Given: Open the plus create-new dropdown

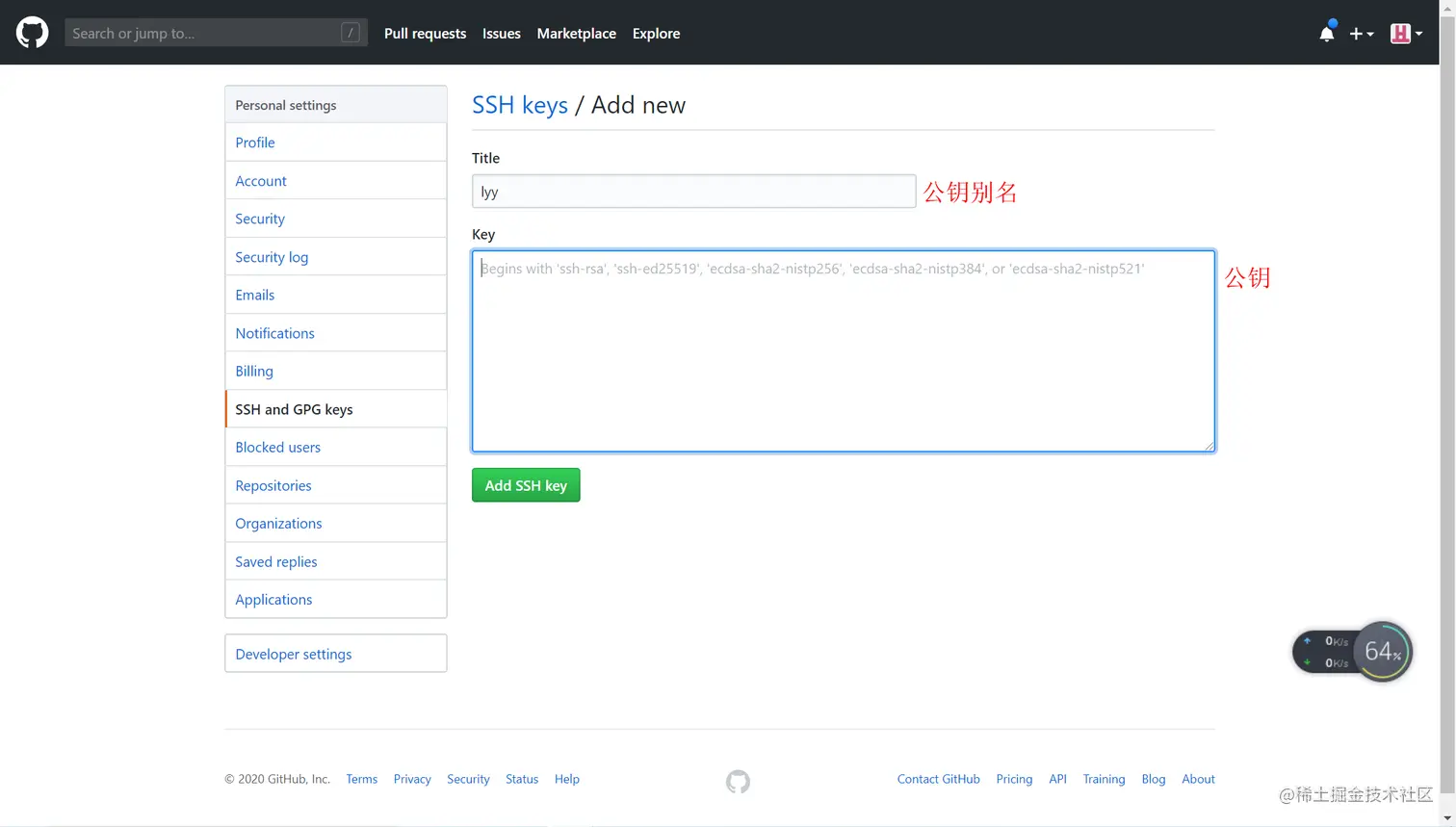Looking at the screenshot, I should click(1361, 34).
